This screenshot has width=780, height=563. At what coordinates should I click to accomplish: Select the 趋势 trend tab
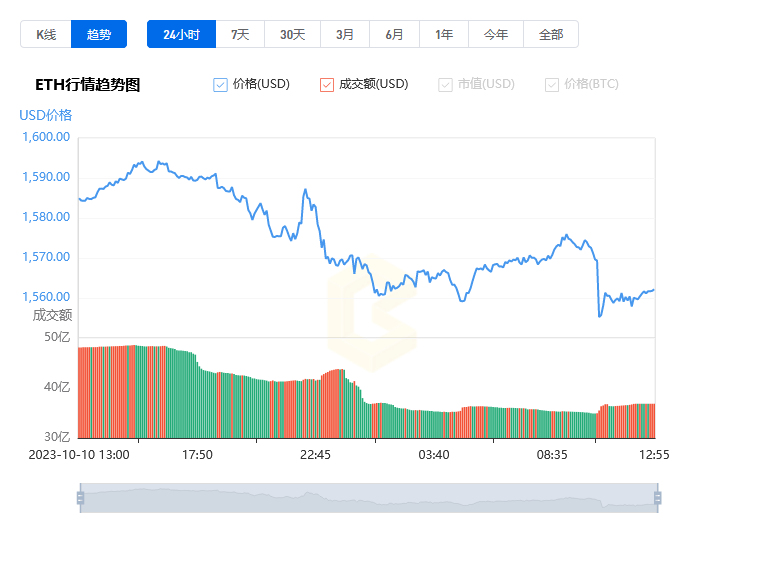tap(99, 34)
